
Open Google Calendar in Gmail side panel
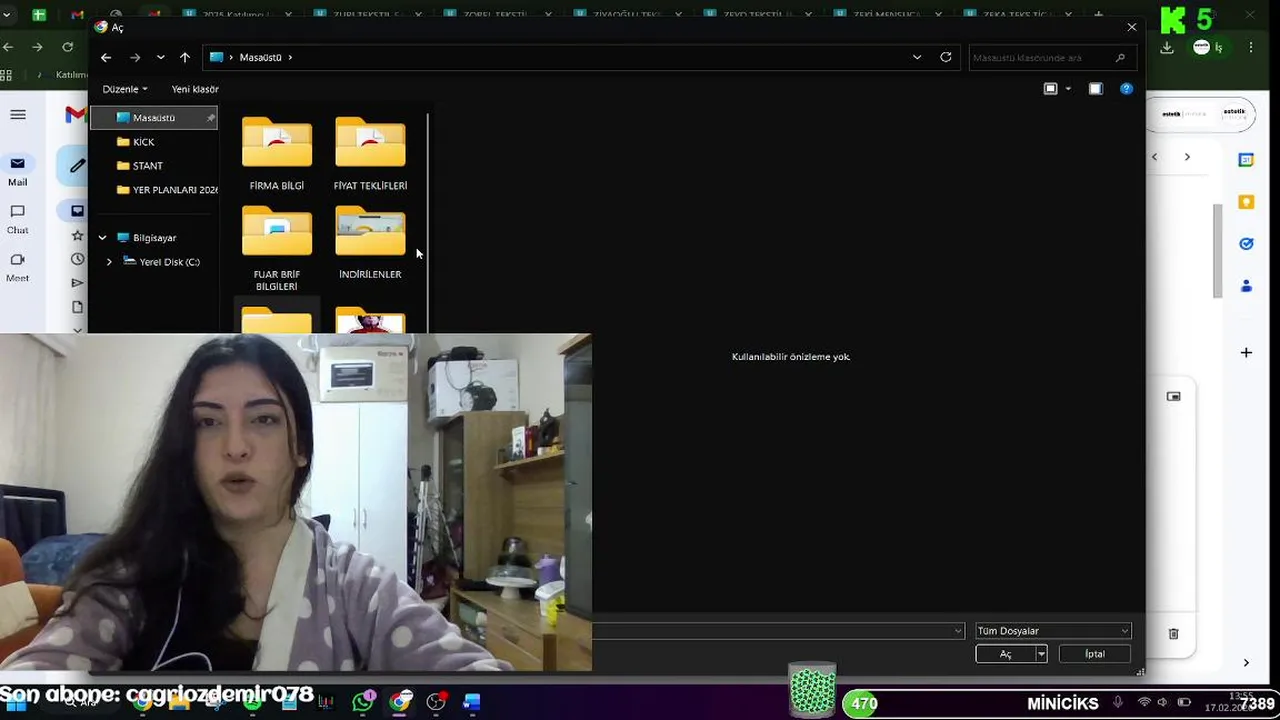tap(1246, 160)
